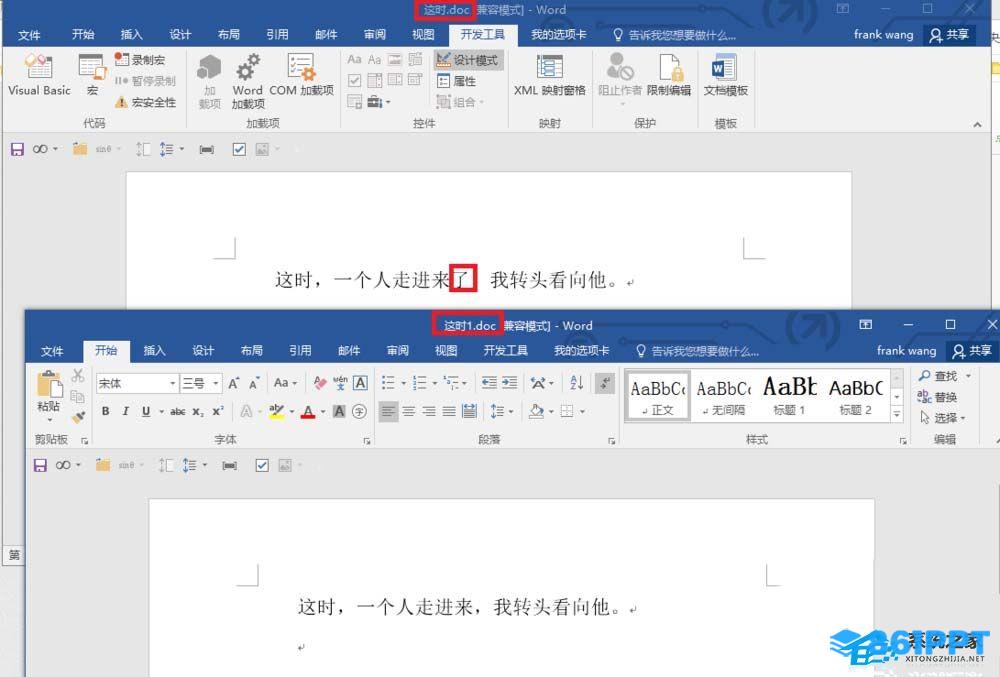
Task: Open shading paint bucket color
Action: (536, 411)
